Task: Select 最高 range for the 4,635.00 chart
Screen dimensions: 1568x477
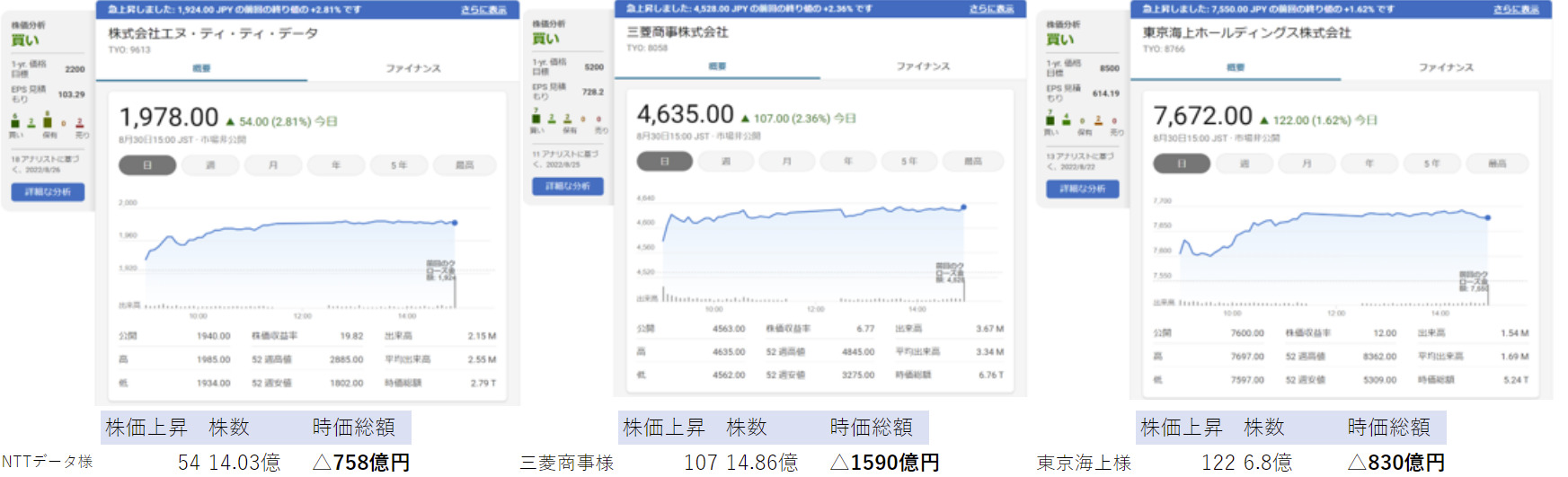Action: [x=973, y=162]
